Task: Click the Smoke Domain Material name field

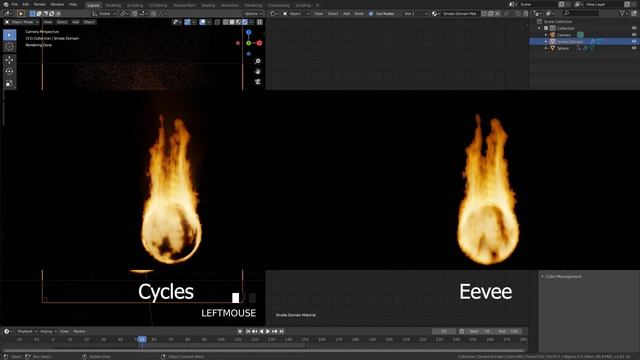Action: 460,13
